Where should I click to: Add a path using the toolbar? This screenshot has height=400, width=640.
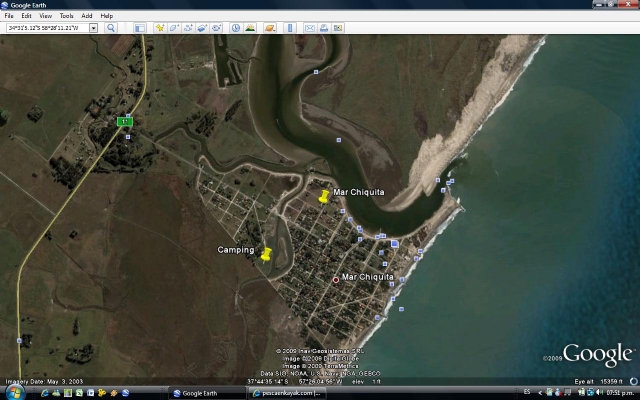point(188,28)
